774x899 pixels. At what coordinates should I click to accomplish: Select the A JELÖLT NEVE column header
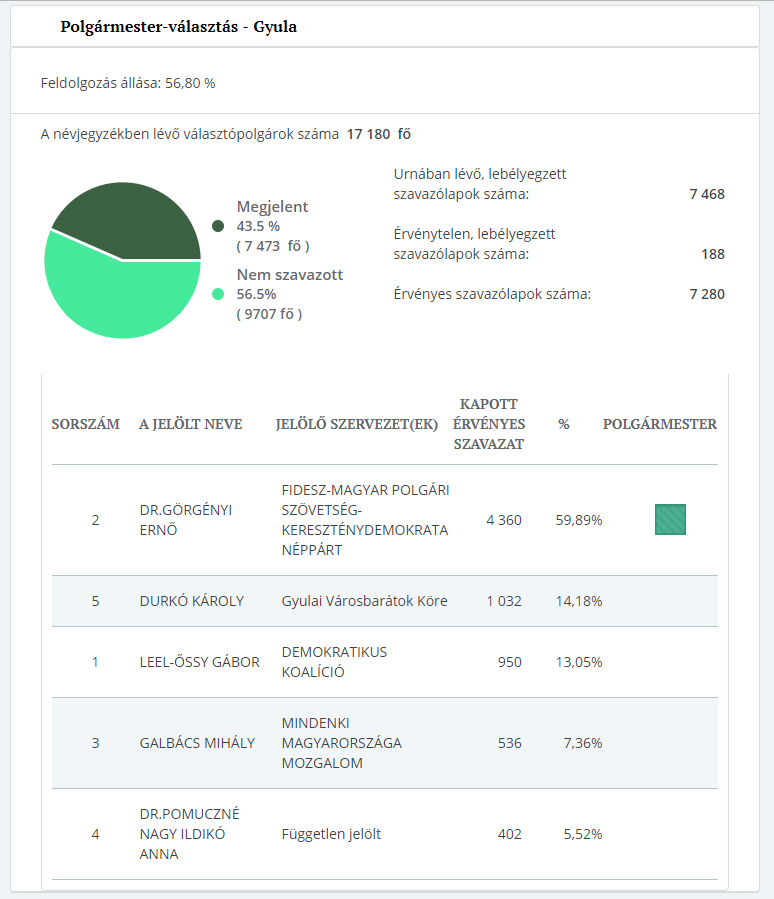(190, 424)
